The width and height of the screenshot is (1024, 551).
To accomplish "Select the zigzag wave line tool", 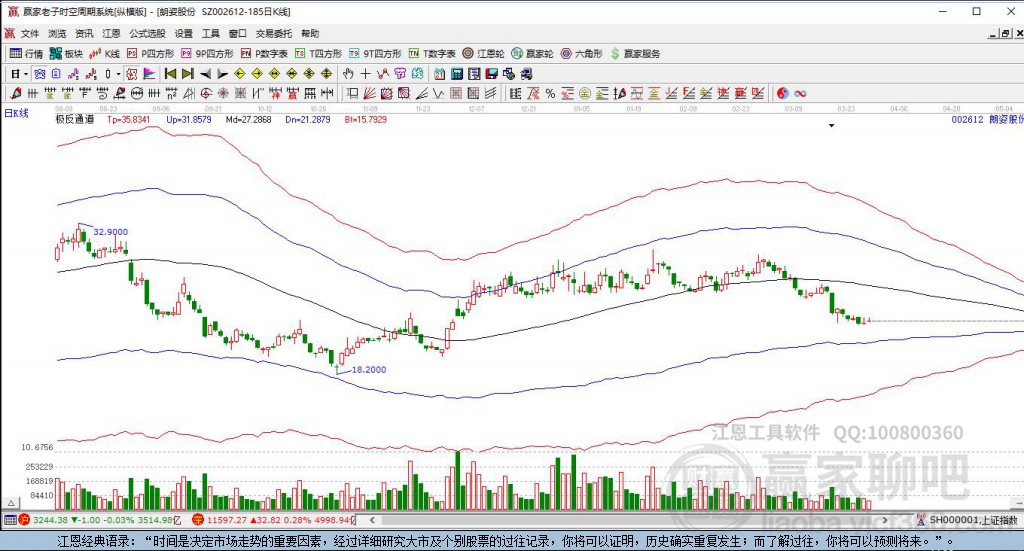I will [x=438, y=93].
